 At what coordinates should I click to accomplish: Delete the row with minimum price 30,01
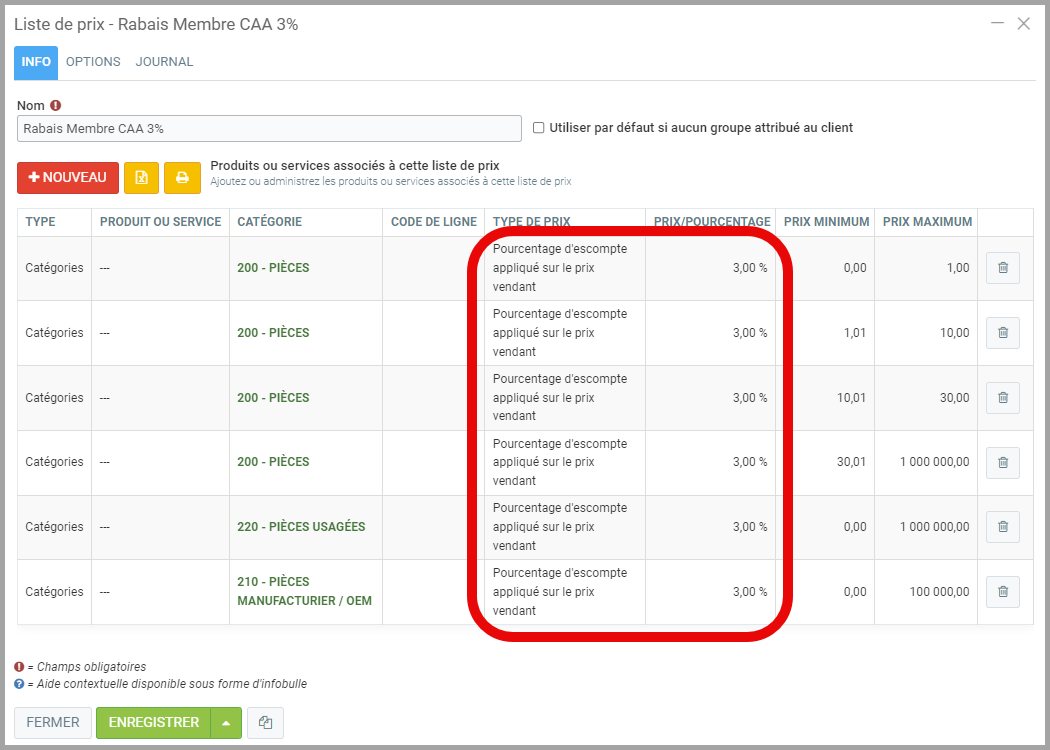pos(1002,462)
